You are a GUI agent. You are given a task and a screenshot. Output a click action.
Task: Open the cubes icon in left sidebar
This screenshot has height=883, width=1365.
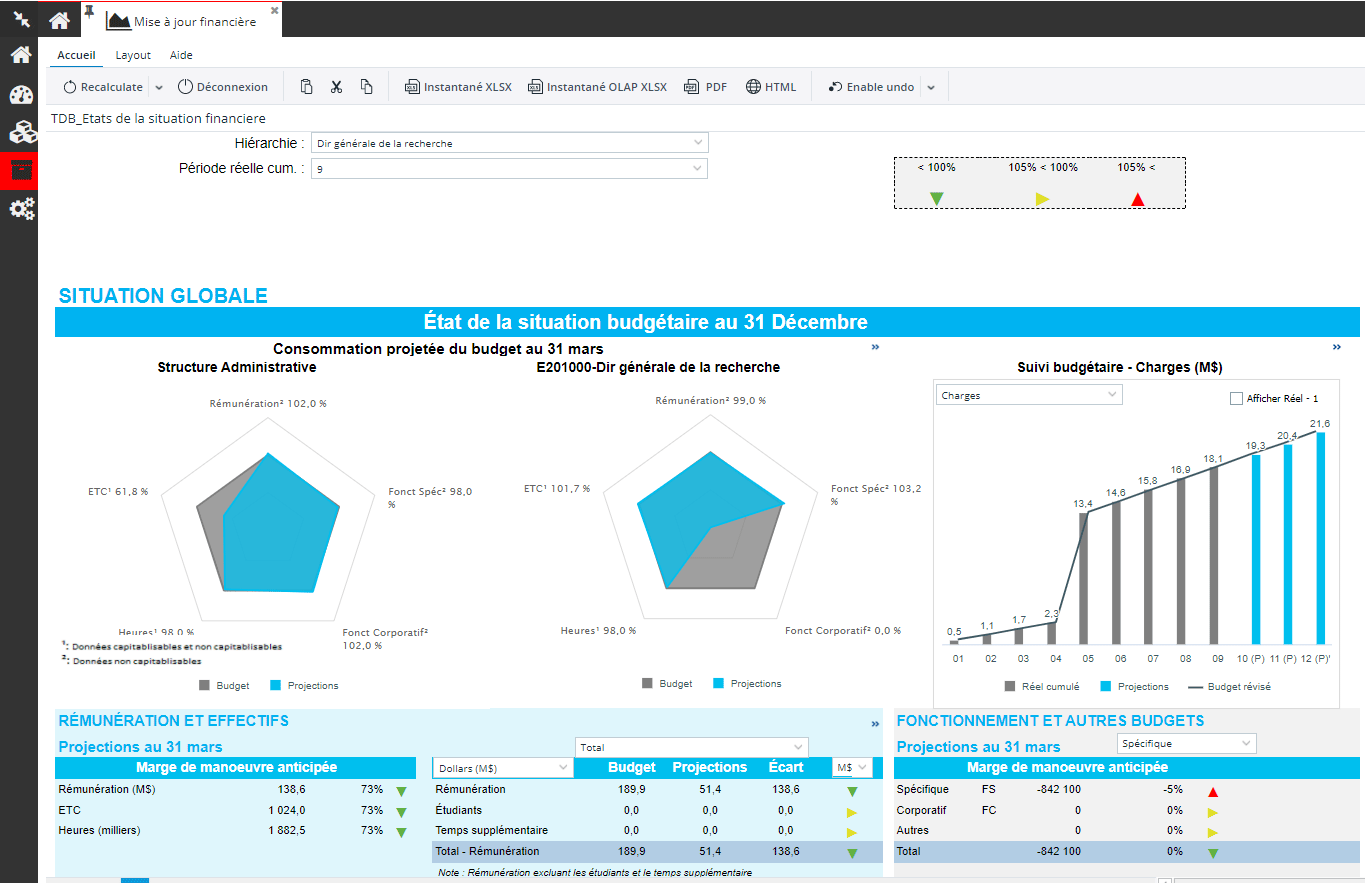coord(21,132)
